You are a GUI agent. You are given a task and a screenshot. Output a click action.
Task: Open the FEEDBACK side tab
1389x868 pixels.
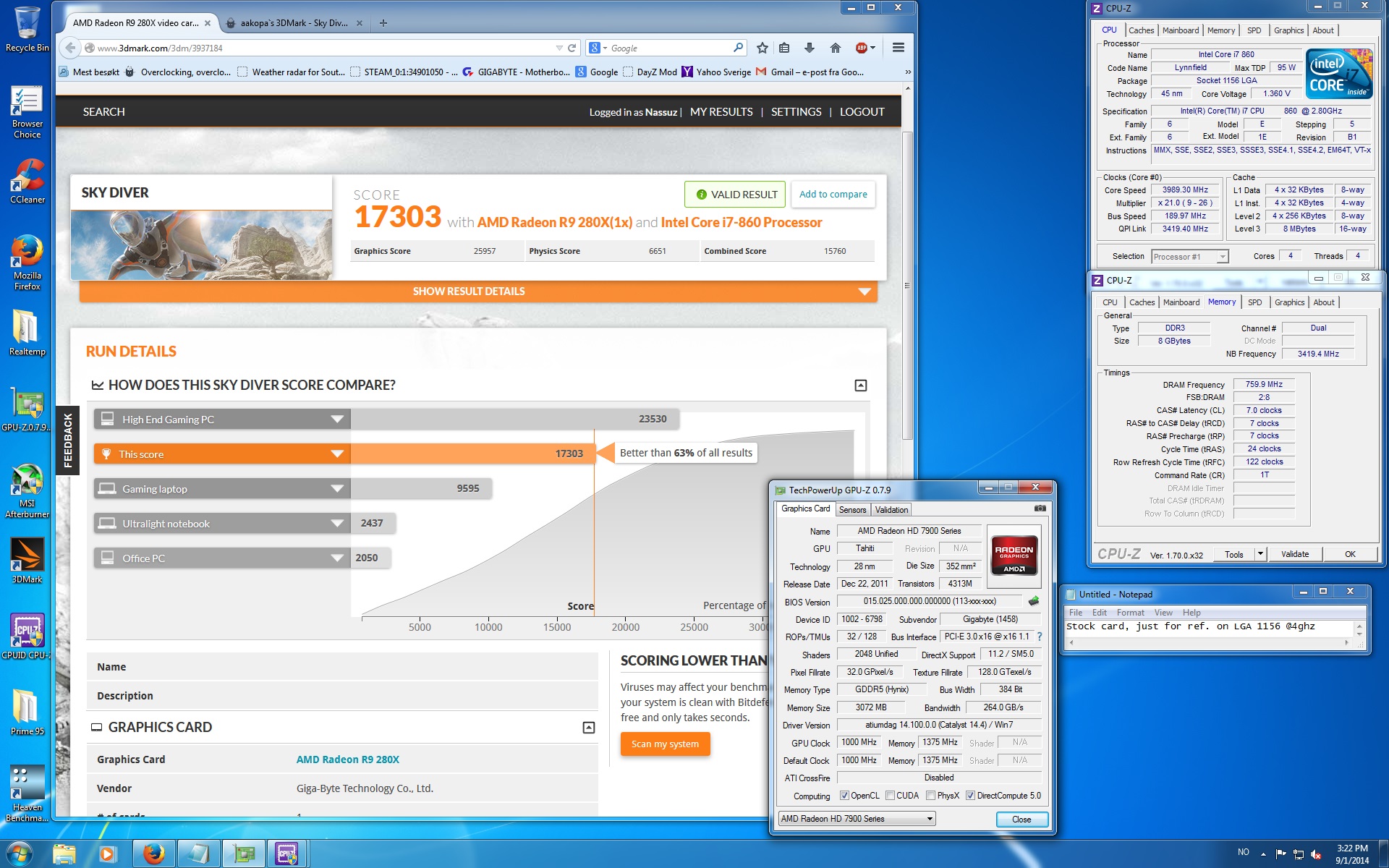pos(68,441)
